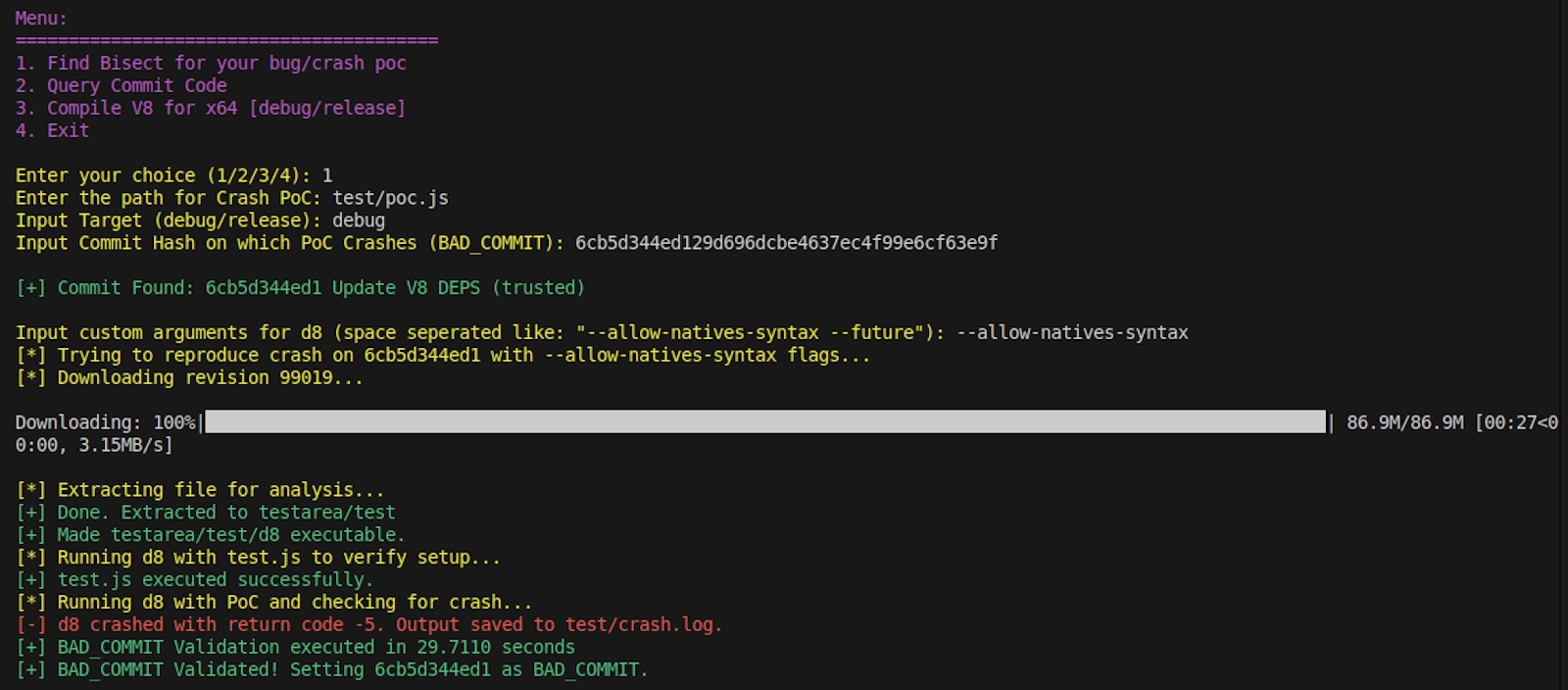Click the Done. Extracted to testarea/test line
The image size is (1568, 690).
pyautogui.click(x=206, y=513)
